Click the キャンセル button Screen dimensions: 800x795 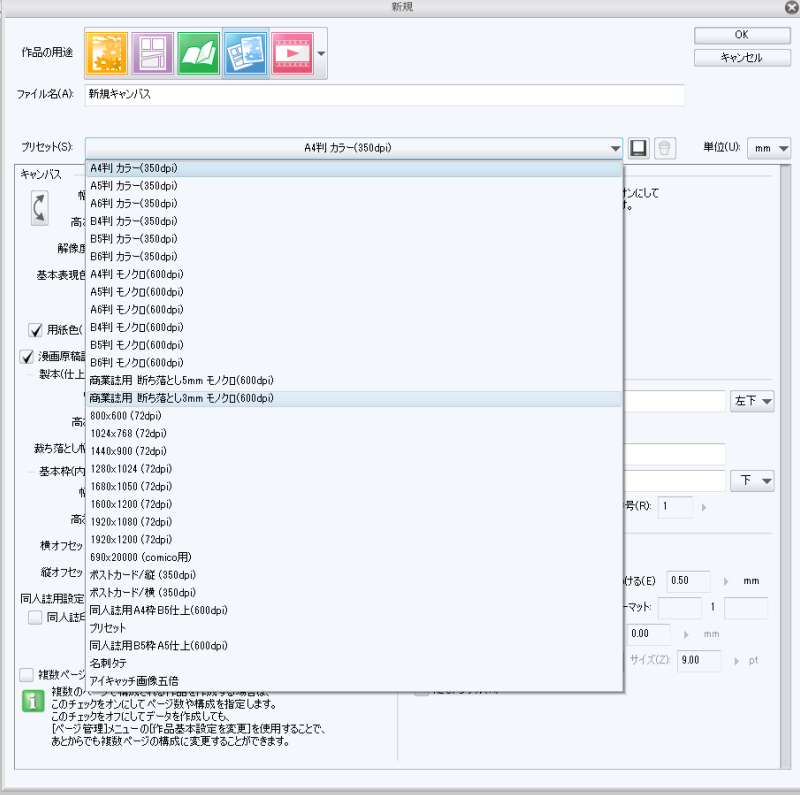click(x=741, y=58)
